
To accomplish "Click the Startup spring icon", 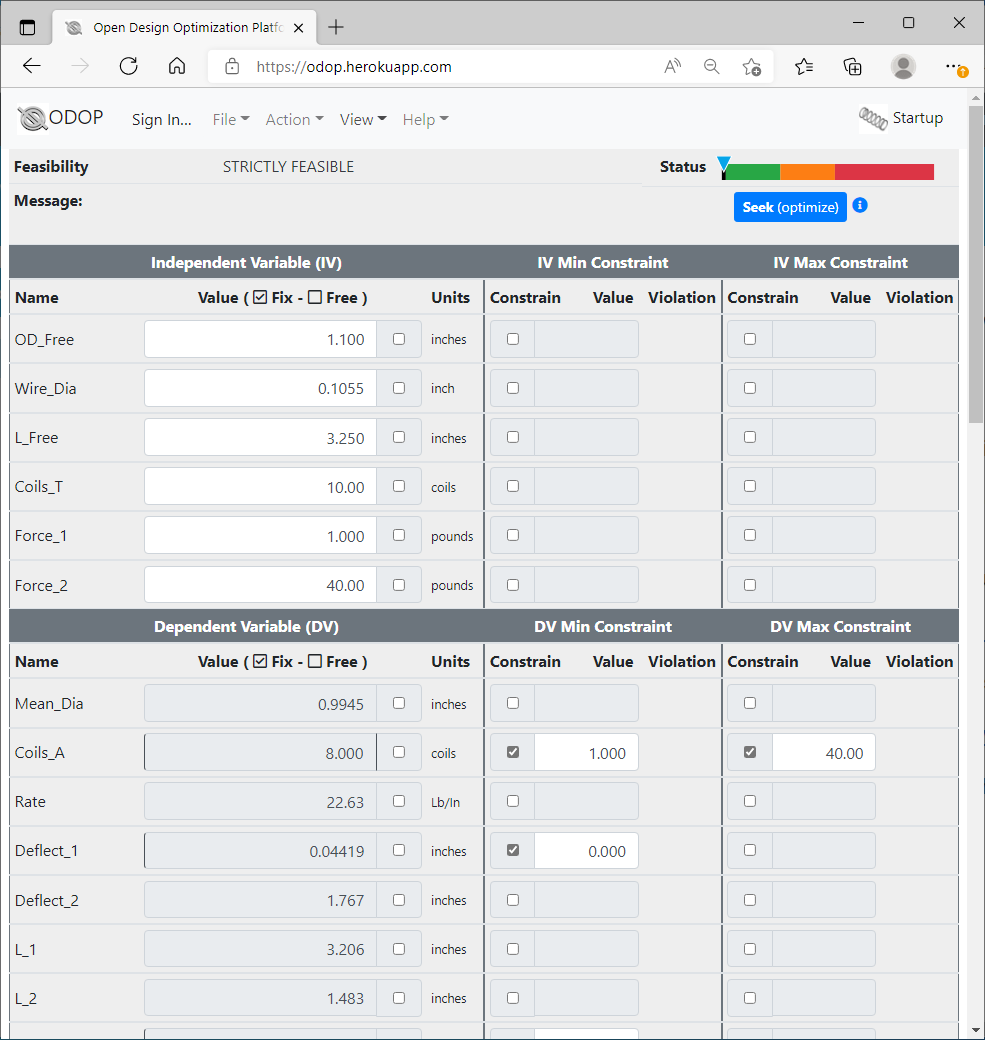I will point(872,118).
